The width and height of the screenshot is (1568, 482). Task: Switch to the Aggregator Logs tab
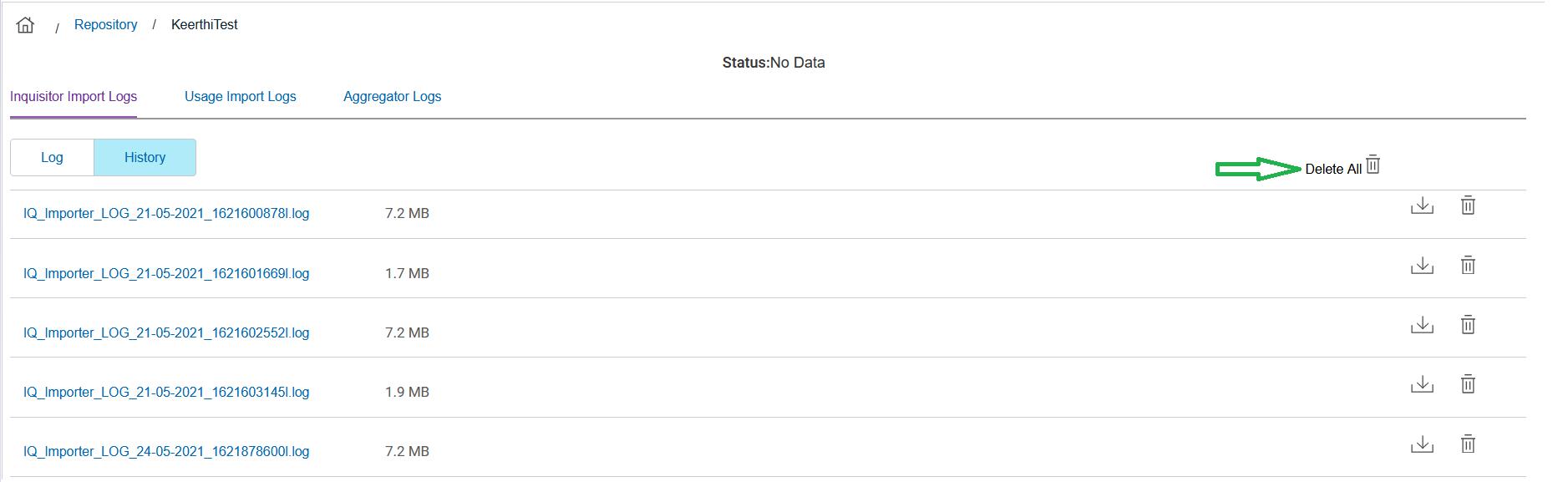coord(392,97)
